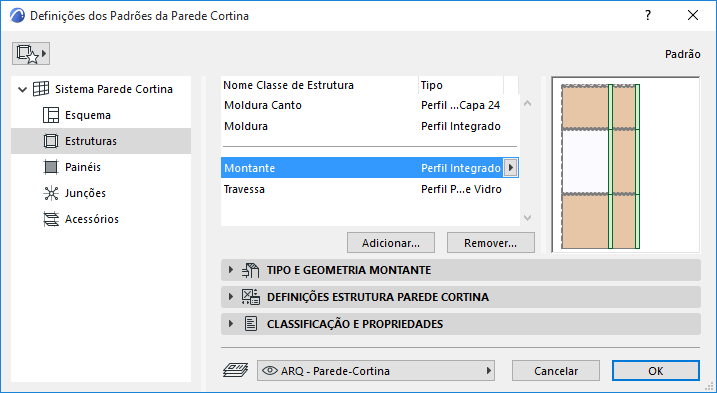Click the curtain wall preview image
Image resolution: width=717 pixels, height=393 pixels.
tap(626, 165)
